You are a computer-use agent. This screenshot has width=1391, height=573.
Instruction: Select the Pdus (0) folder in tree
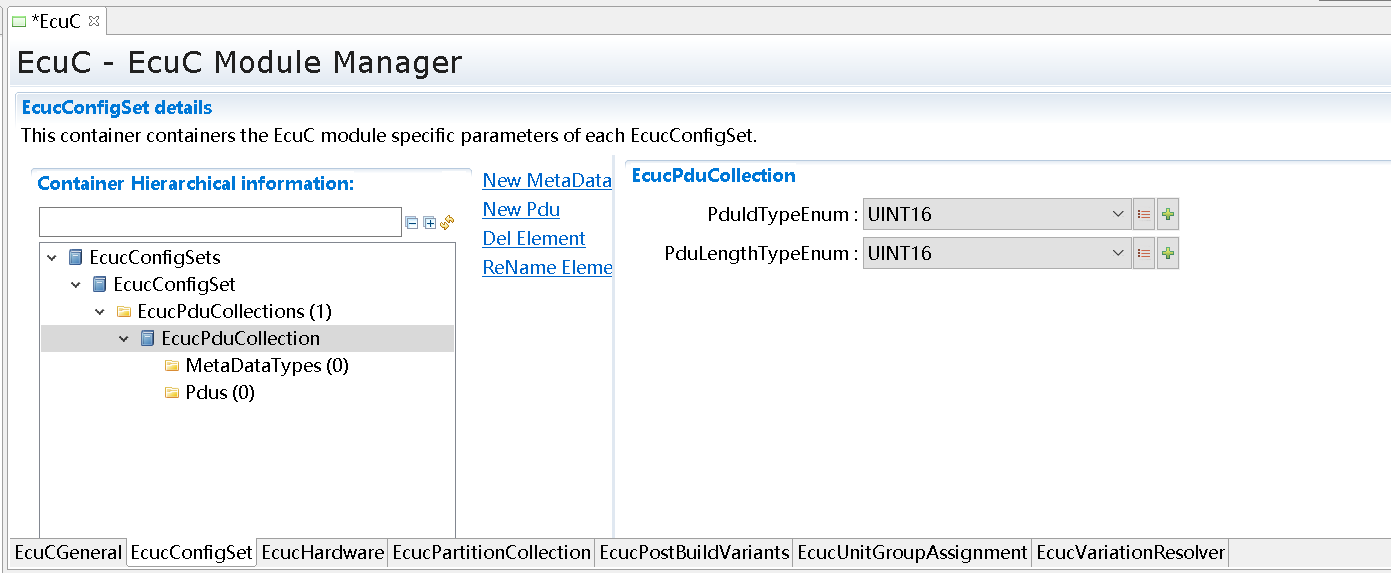(x=219, y=393)
